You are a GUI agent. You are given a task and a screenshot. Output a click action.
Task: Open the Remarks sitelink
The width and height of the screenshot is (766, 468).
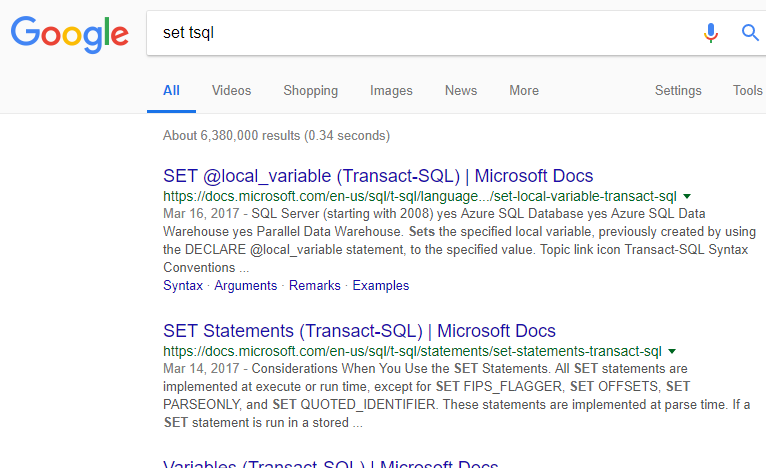[x=315, y=285]
